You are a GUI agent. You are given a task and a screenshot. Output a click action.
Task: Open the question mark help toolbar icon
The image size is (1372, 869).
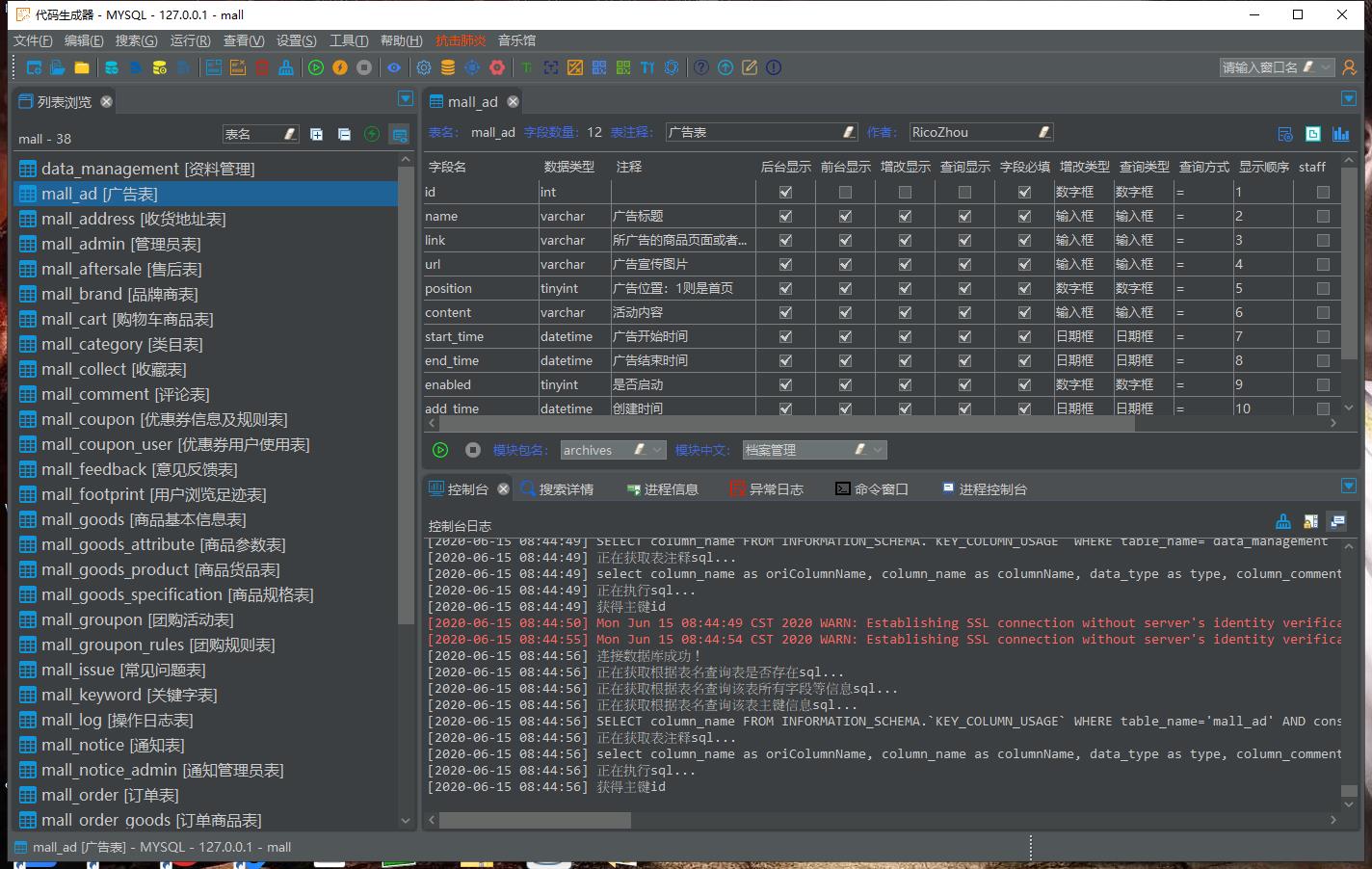701,67
